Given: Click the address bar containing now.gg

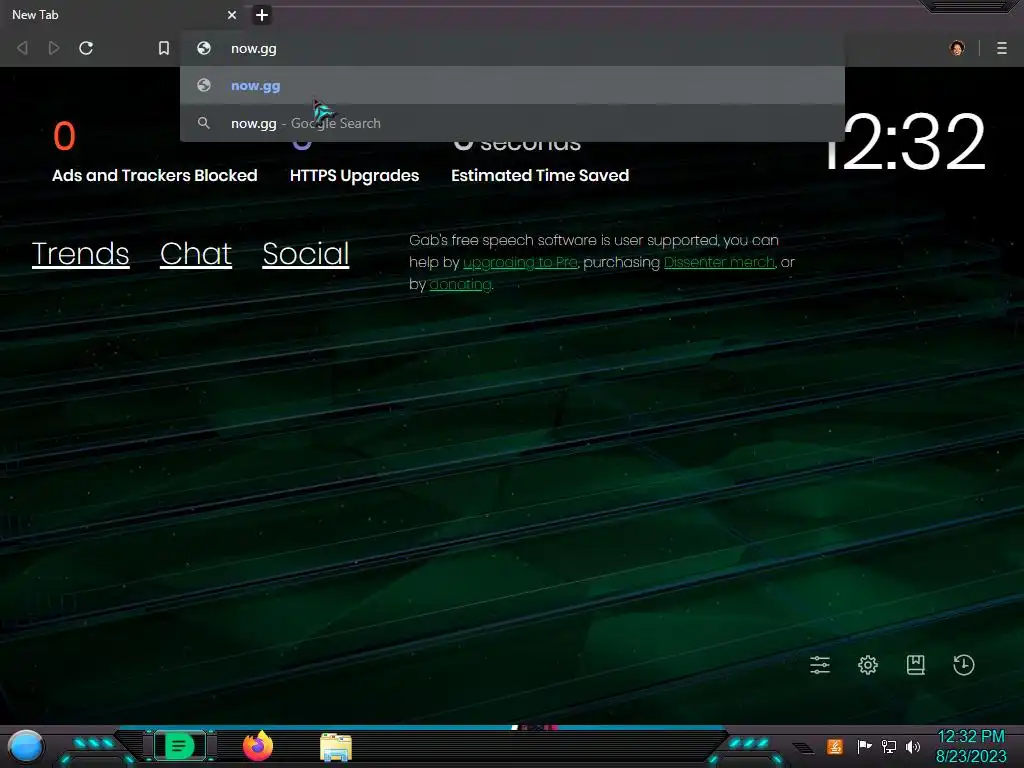Looking at the screenshot, I should click(x=512, y=48).
